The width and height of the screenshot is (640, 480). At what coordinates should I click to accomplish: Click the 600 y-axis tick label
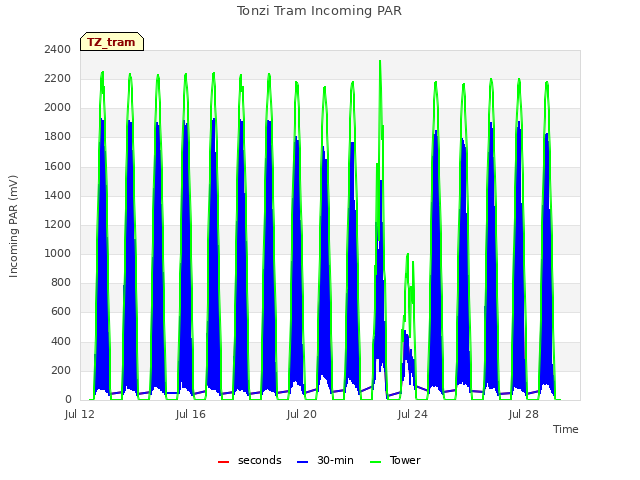pyautogui.click(x=61, y=312)
